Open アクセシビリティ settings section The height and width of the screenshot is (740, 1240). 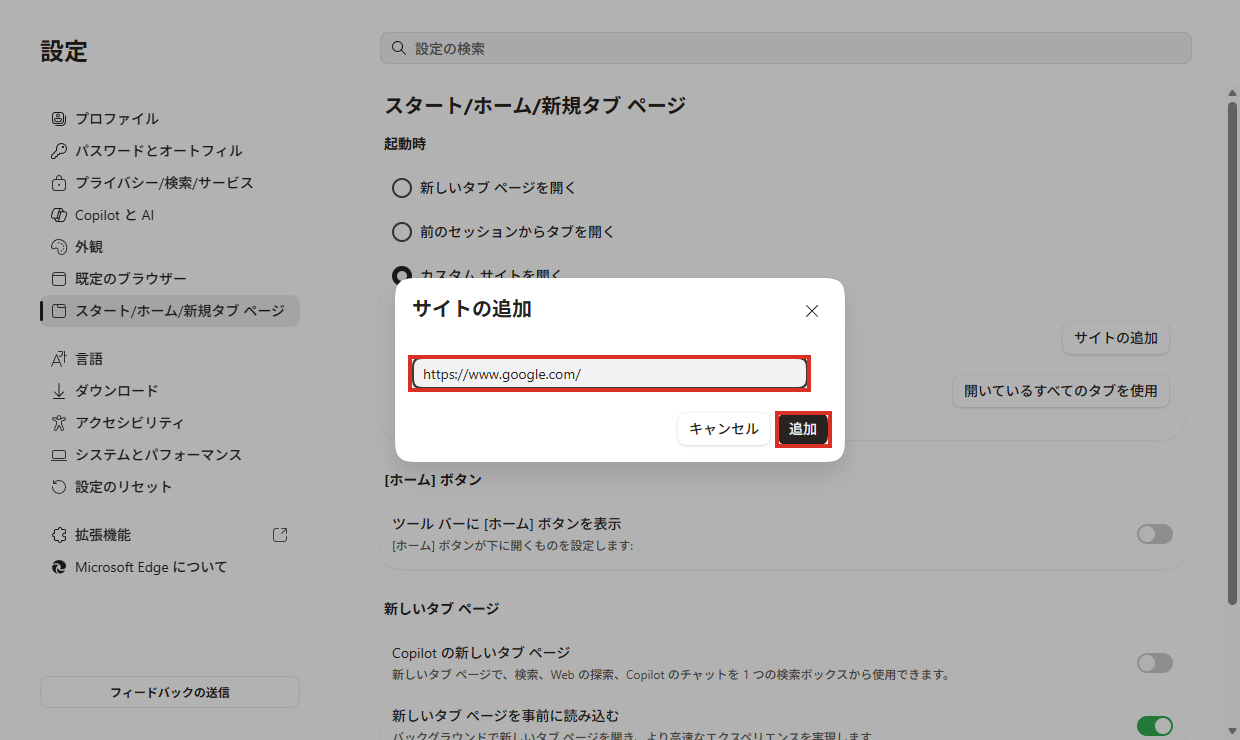pos(170,422)
